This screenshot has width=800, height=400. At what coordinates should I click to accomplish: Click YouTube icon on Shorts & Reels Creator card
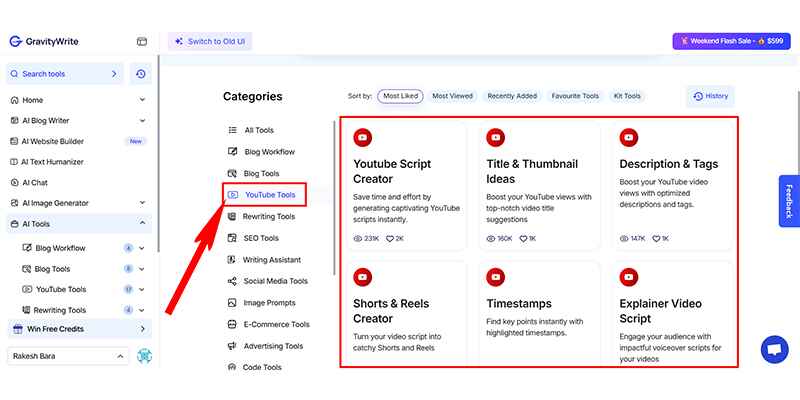[363, 277]
